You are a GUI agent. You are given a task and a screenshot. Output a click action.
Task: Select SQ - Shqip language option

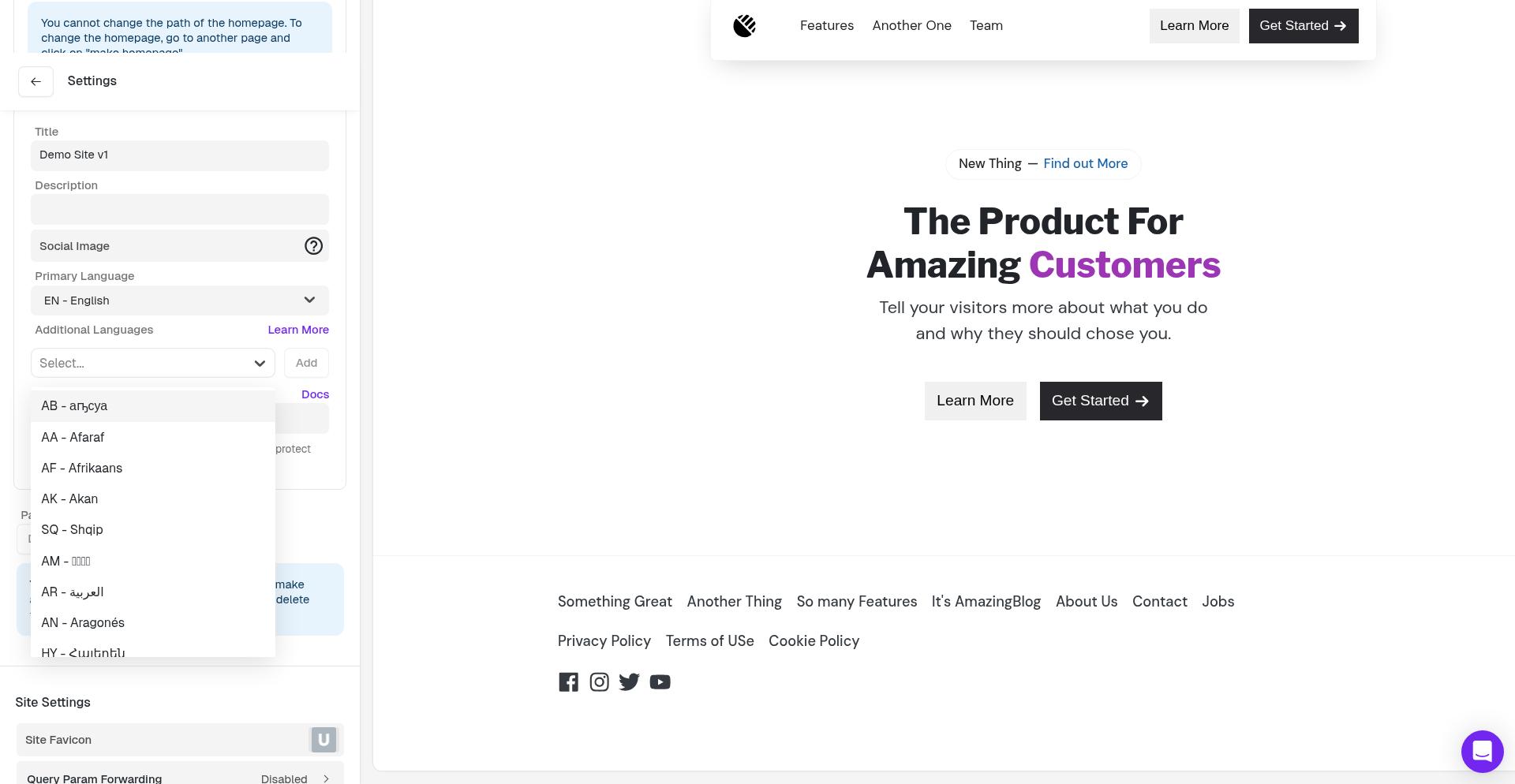tap(73, 530)
